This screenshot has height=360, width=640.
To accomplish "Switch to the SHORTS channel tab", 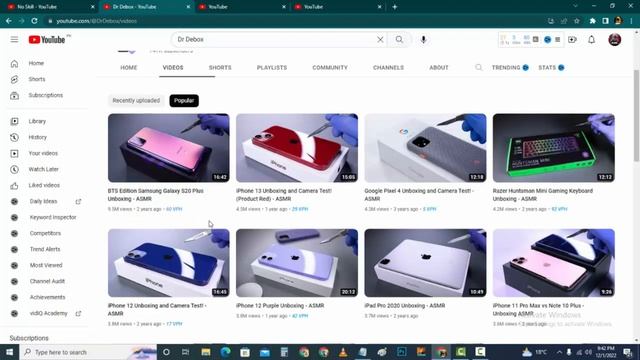I will pyautogui.click(x=220, y=67).
